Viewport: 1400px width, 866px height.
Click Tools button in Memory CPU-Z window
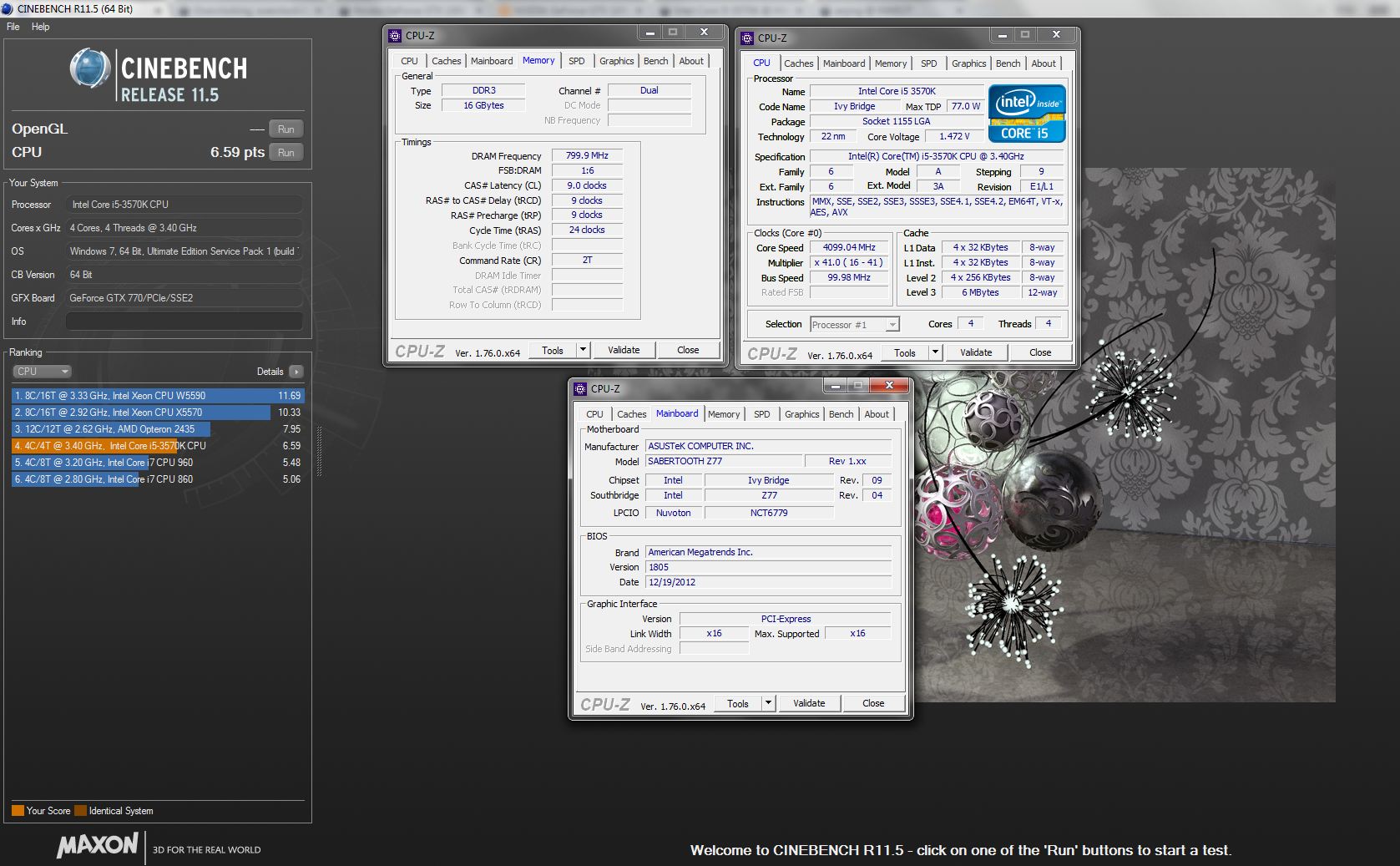553,351
